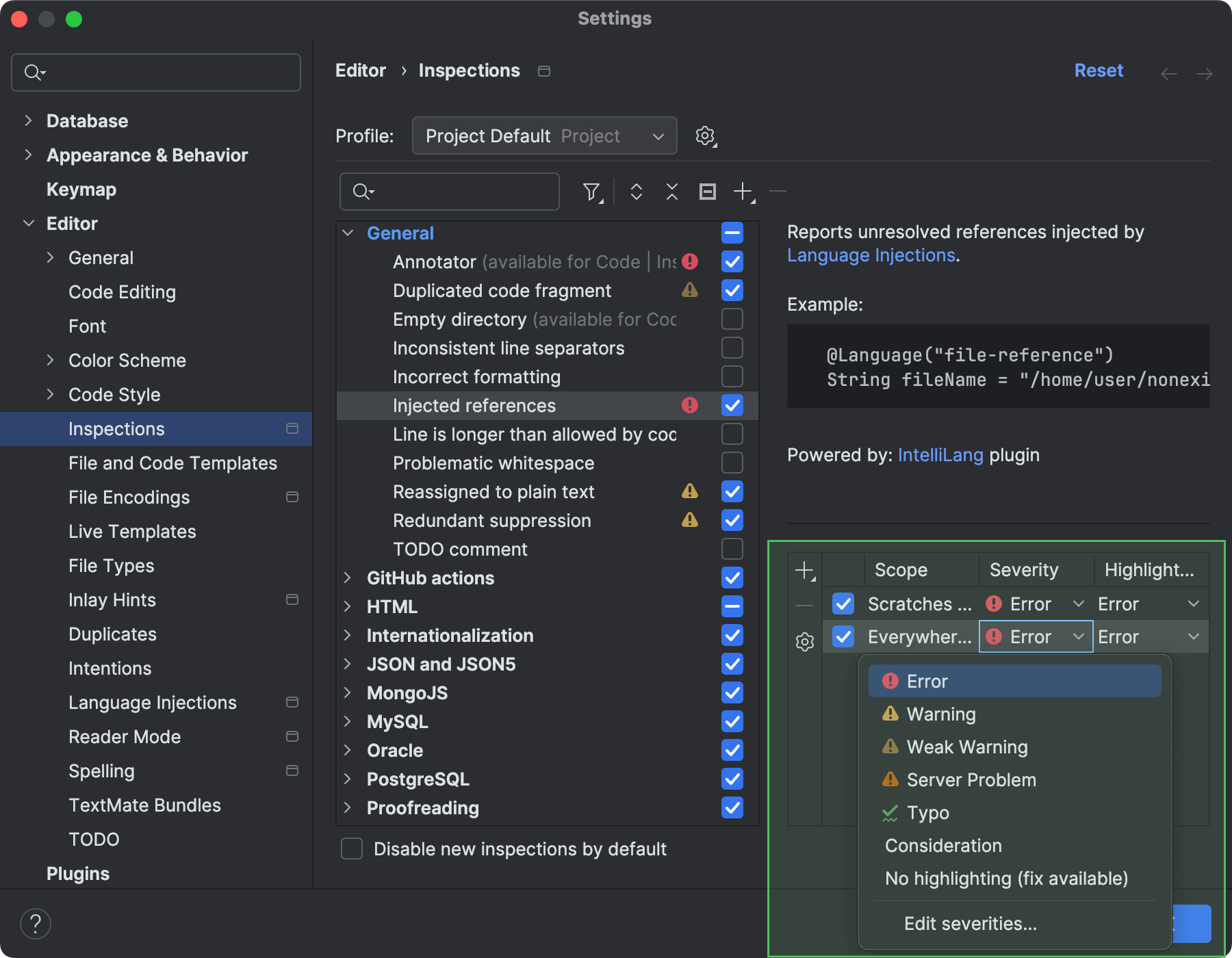Click the Duplicated code fragment warning icon
Image resolution: width=1232 pixels, height=958 pixels.
pos(690,290)
